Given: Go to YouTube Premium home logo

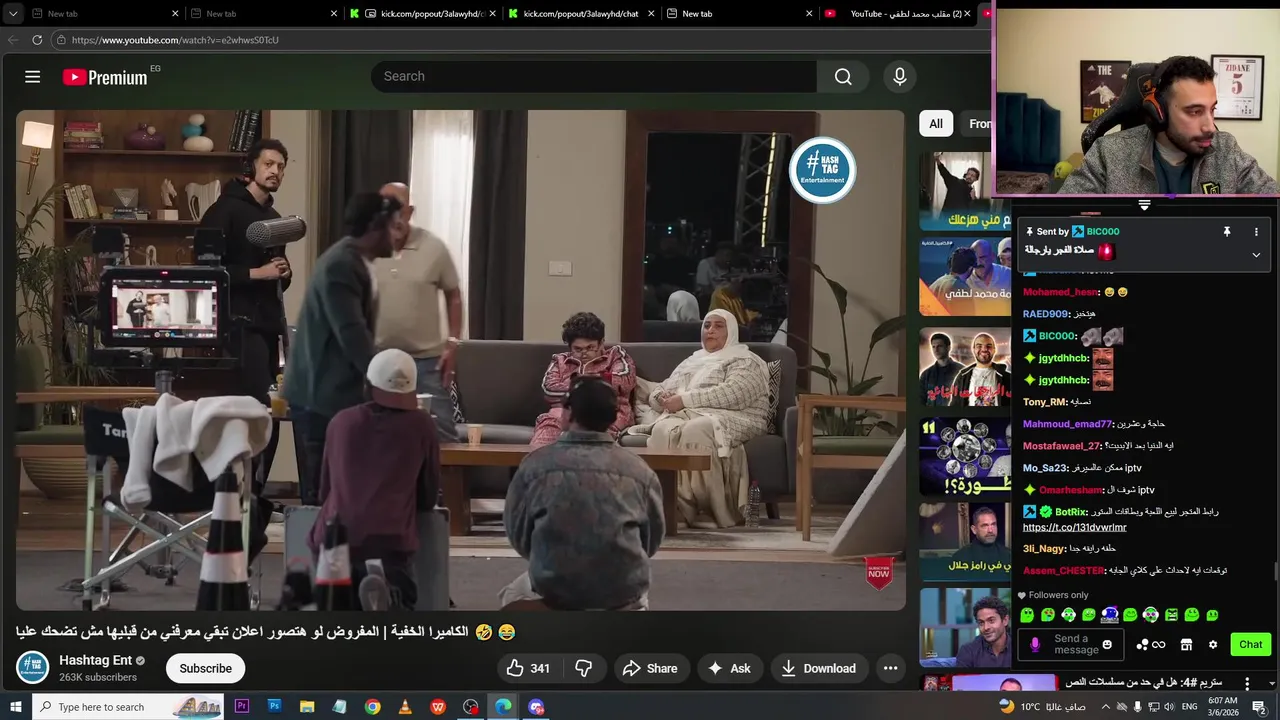Looking at the screenshot, I should pyautogui.click(x=105, y=77).
